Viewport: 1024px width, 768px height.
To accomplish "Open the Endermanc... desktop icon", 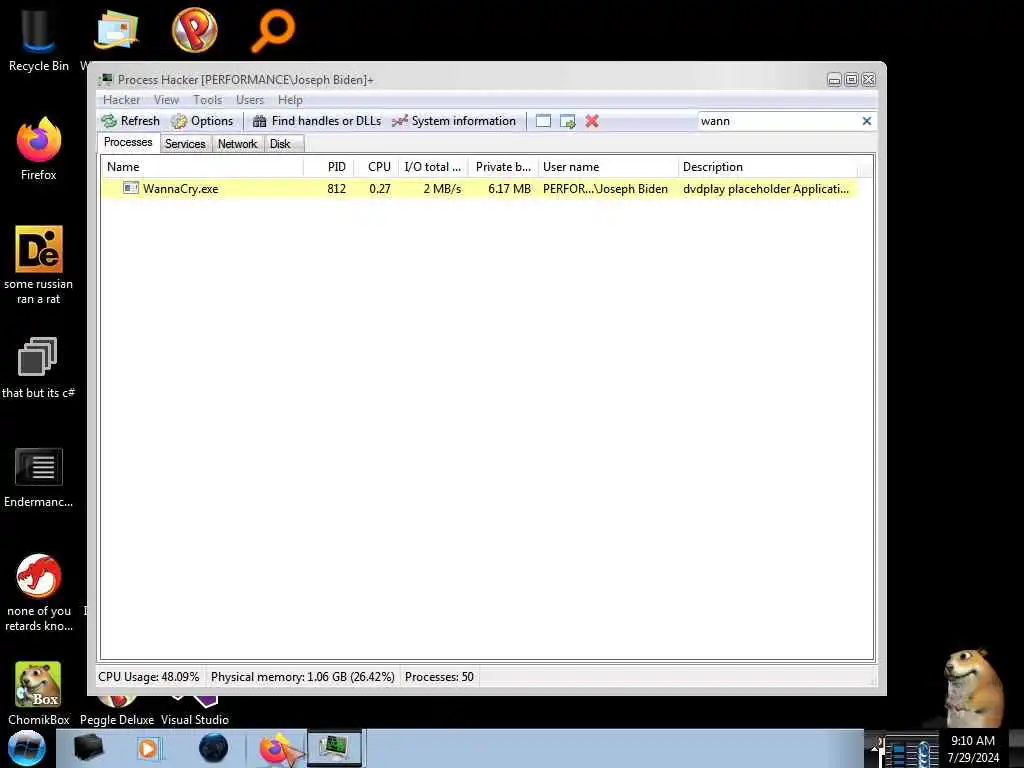I will 39,477.
